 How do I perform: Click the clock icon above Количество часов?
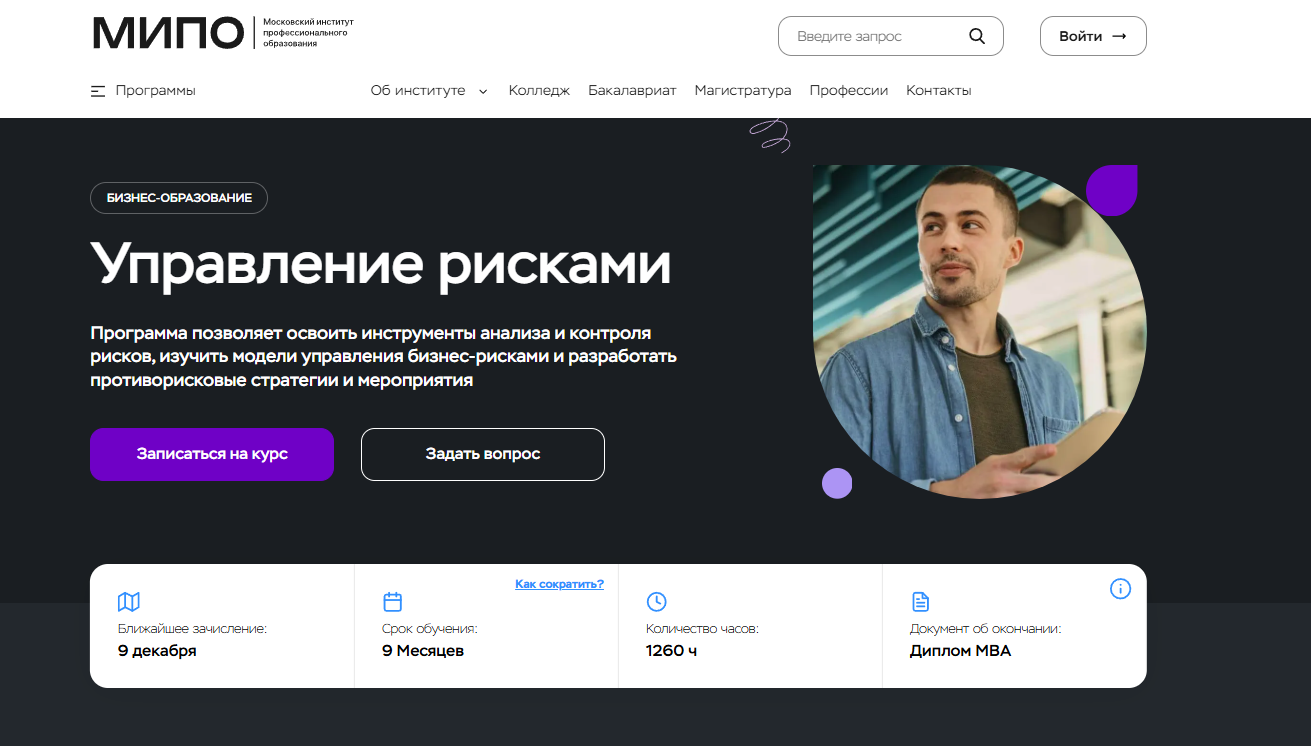(x=656, y=602)
